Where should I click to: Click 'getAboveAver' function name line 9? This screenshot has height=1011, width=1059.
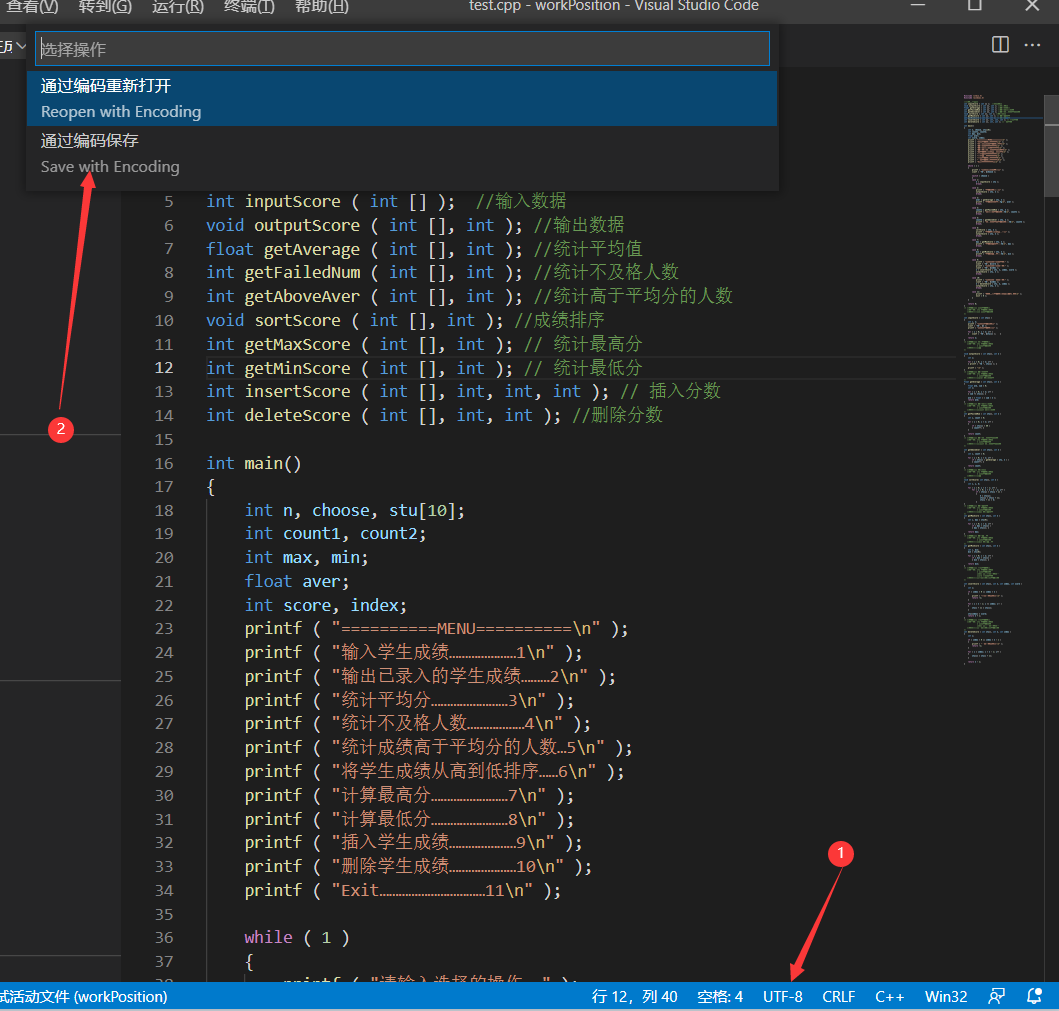(x=302, y=296)
